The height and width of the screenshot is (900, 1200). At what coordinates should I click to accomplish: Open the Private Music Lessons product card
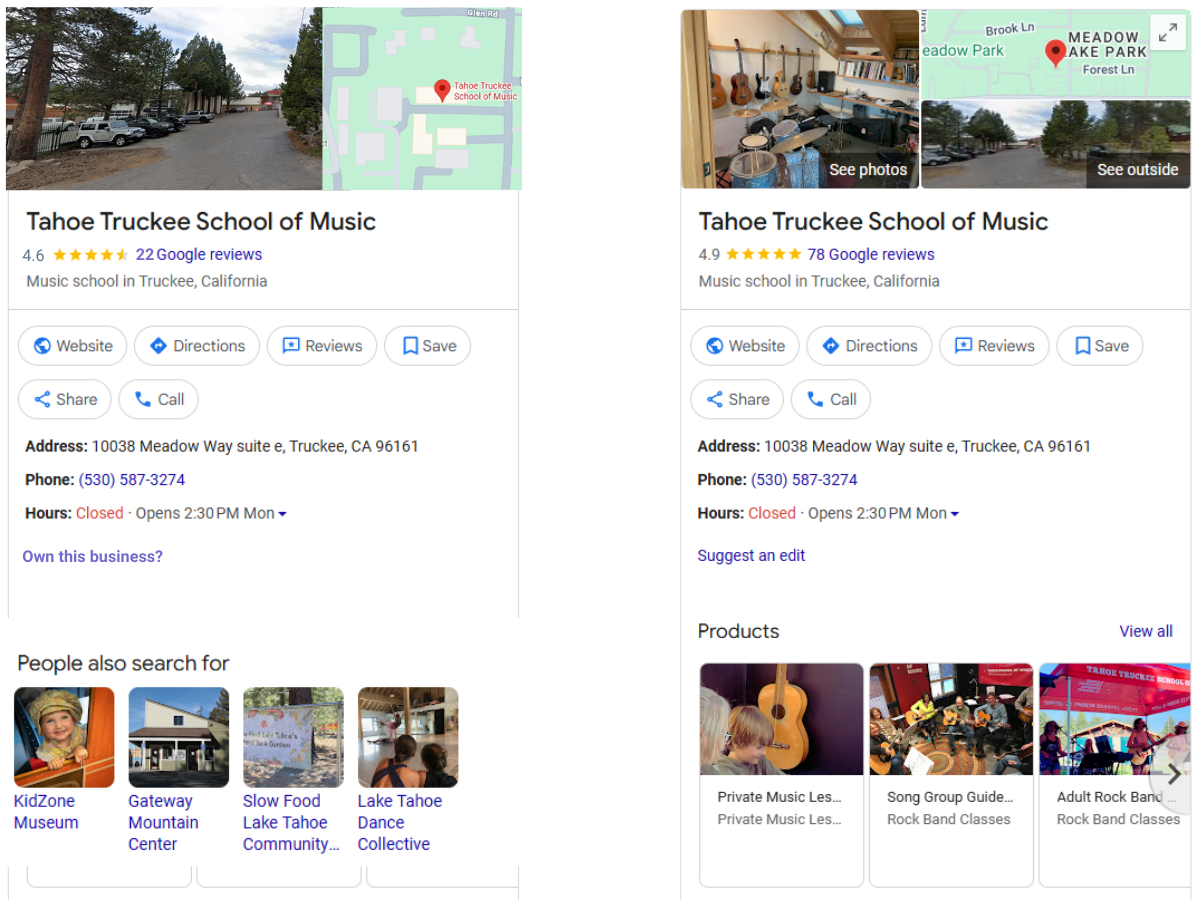click(781, 775)
